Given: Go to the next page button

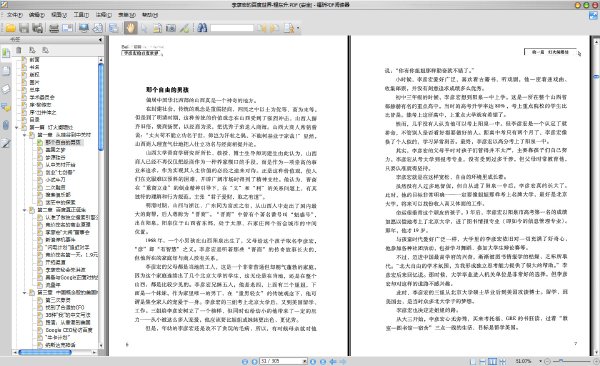Looking at the screenshot, I should pyautogui.click(x=313, y=361).
